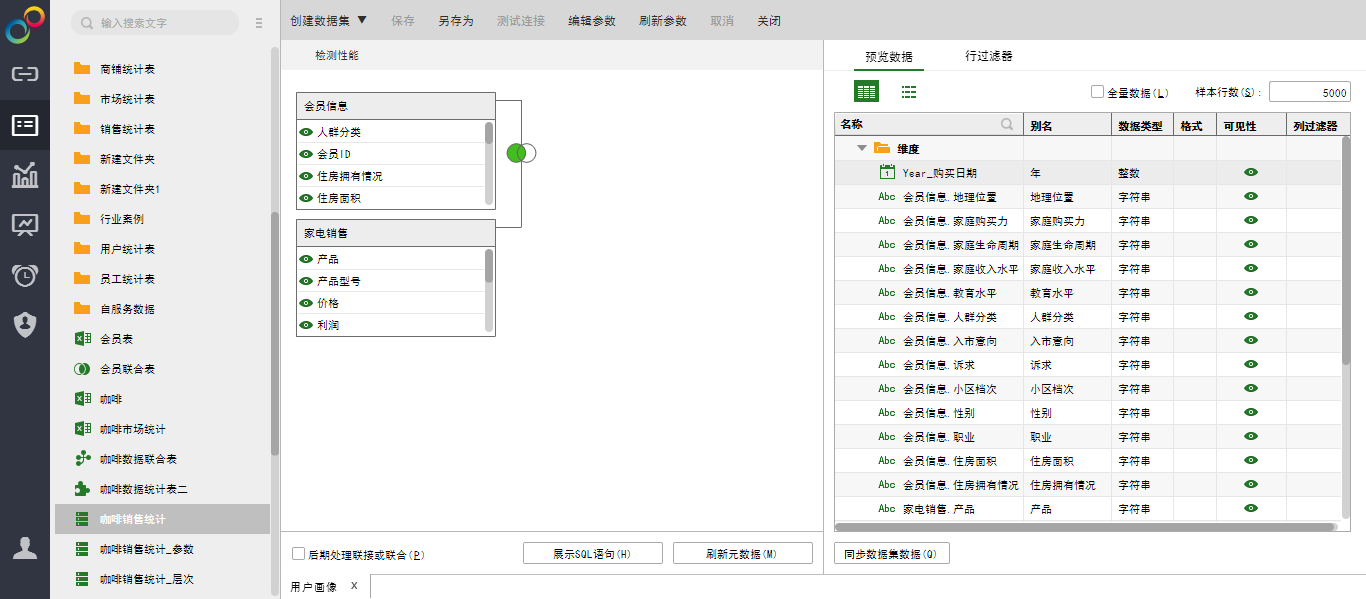
Task: Click the green join circle between tables
Action: [x=516, y=153]
